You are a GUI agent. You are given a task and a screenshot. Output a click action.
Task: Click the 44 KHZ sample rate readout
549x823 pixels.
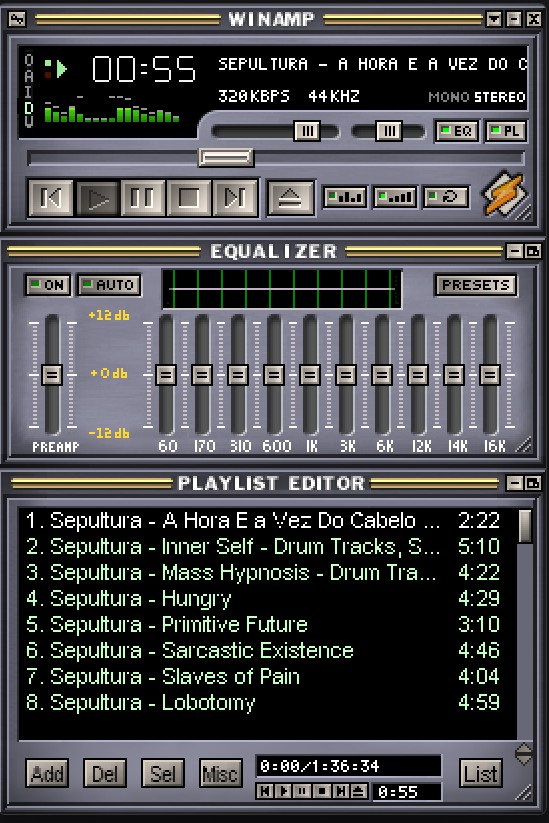(334, 97)
